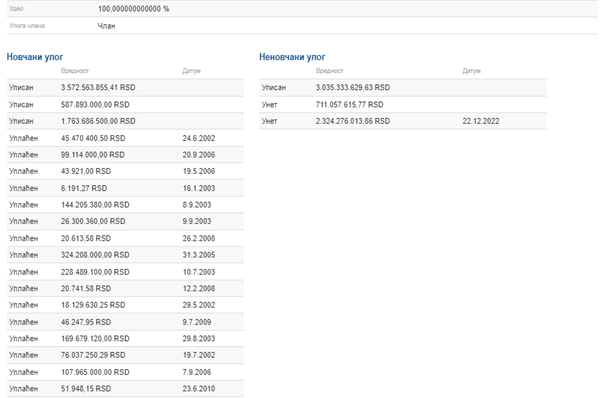Select the amount 228.489.100,00 RSD
605x398 pixels.
click(95, 272)
